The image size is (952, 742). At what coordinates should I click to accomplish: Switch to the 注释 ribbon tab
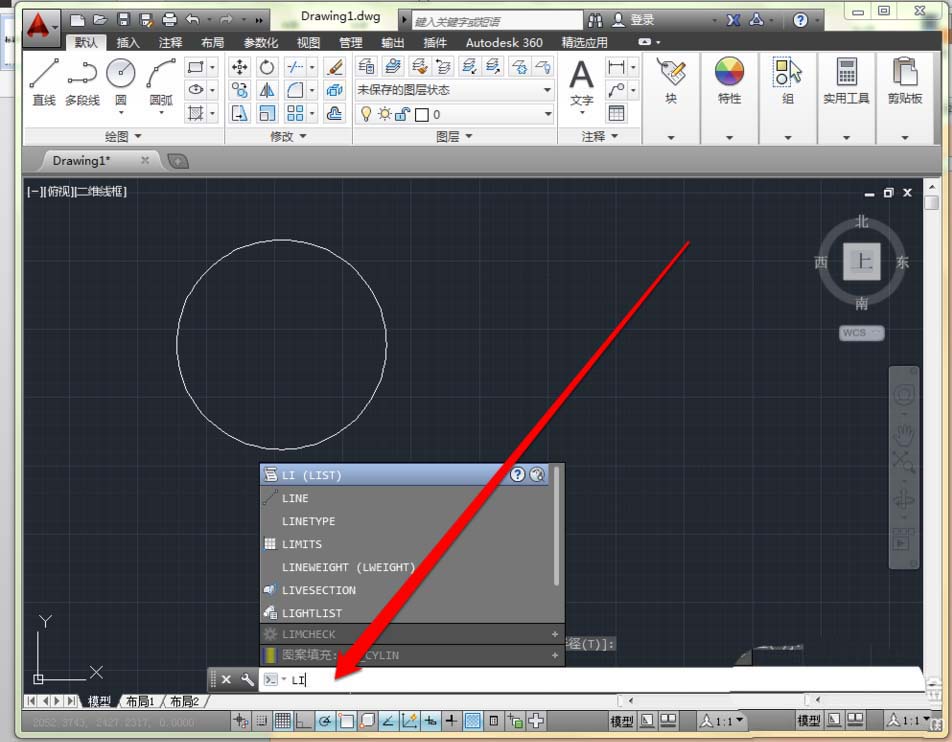coord(170,43)
